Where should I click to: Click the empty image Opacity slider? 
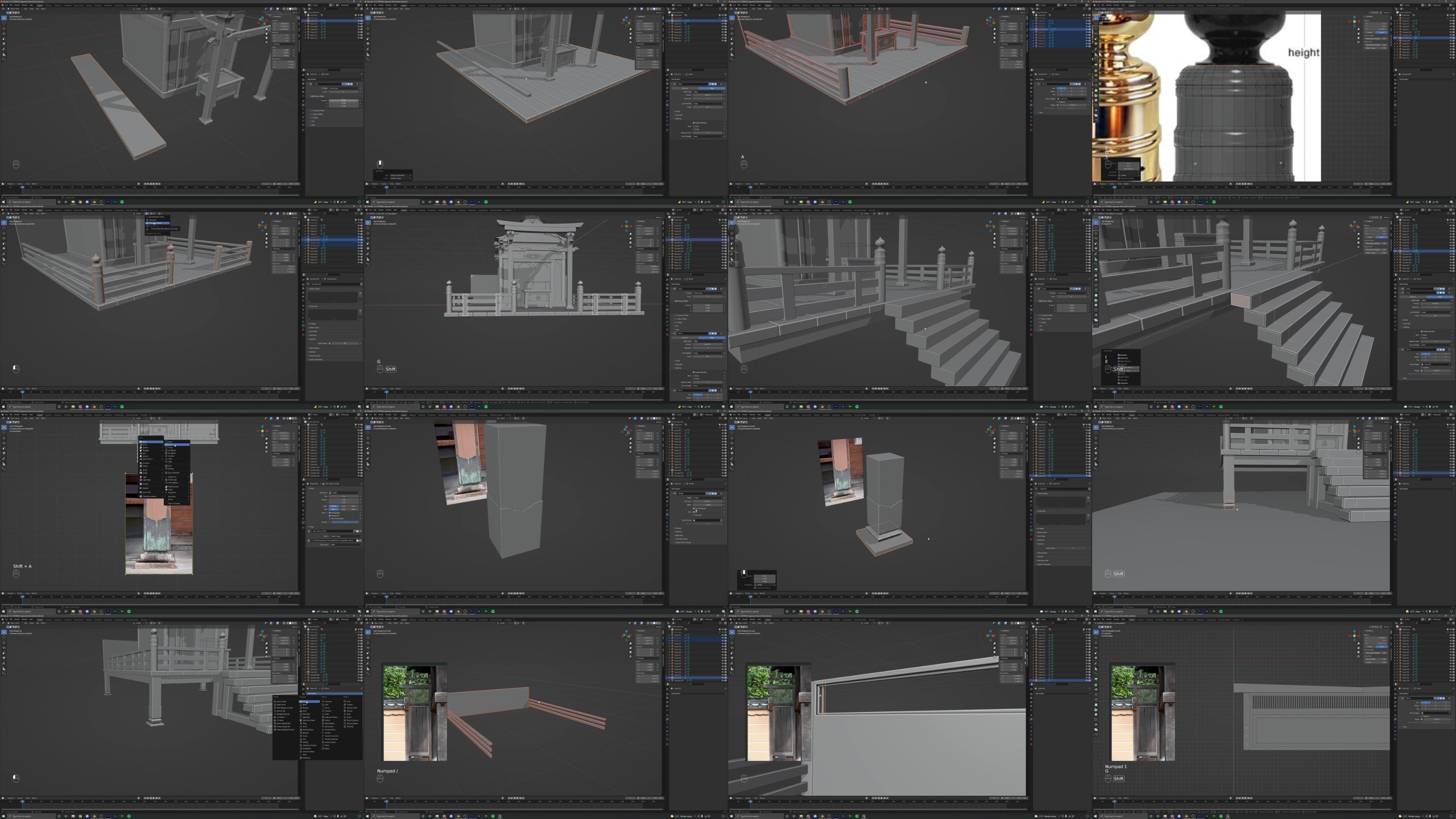345,523
